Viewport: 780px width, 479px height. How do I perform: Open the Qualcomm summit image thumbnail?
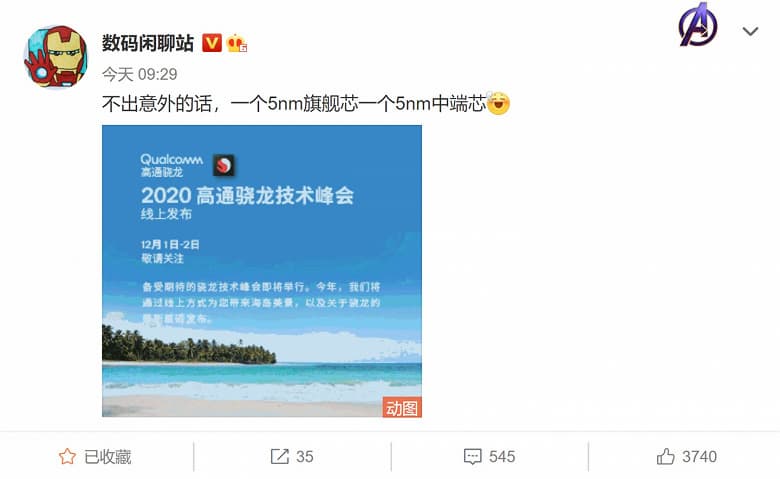[x=262, y=271]
